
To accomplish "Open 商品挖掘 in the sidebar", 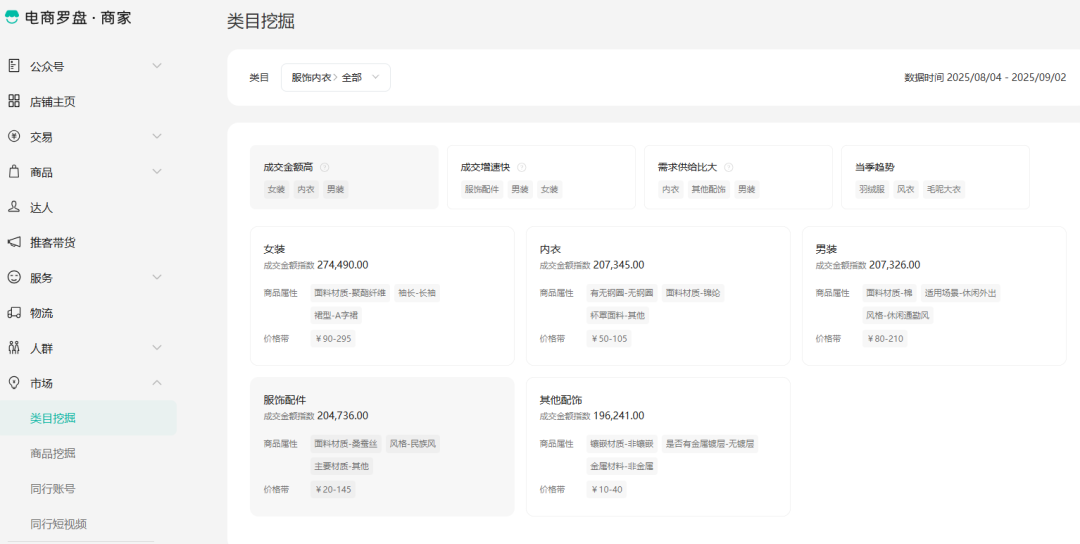I will point(53,454).
